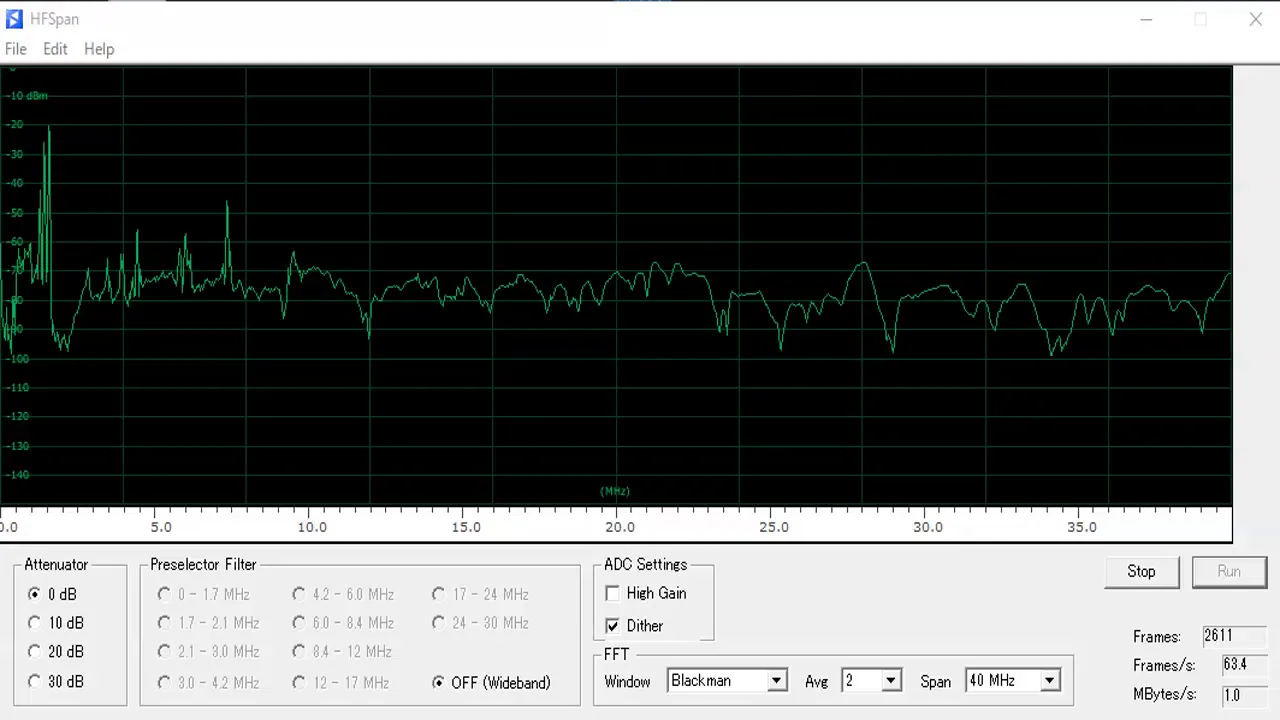
Task: Choose the OFF (Wideband) preselector filter
Action: coord(491,683)
